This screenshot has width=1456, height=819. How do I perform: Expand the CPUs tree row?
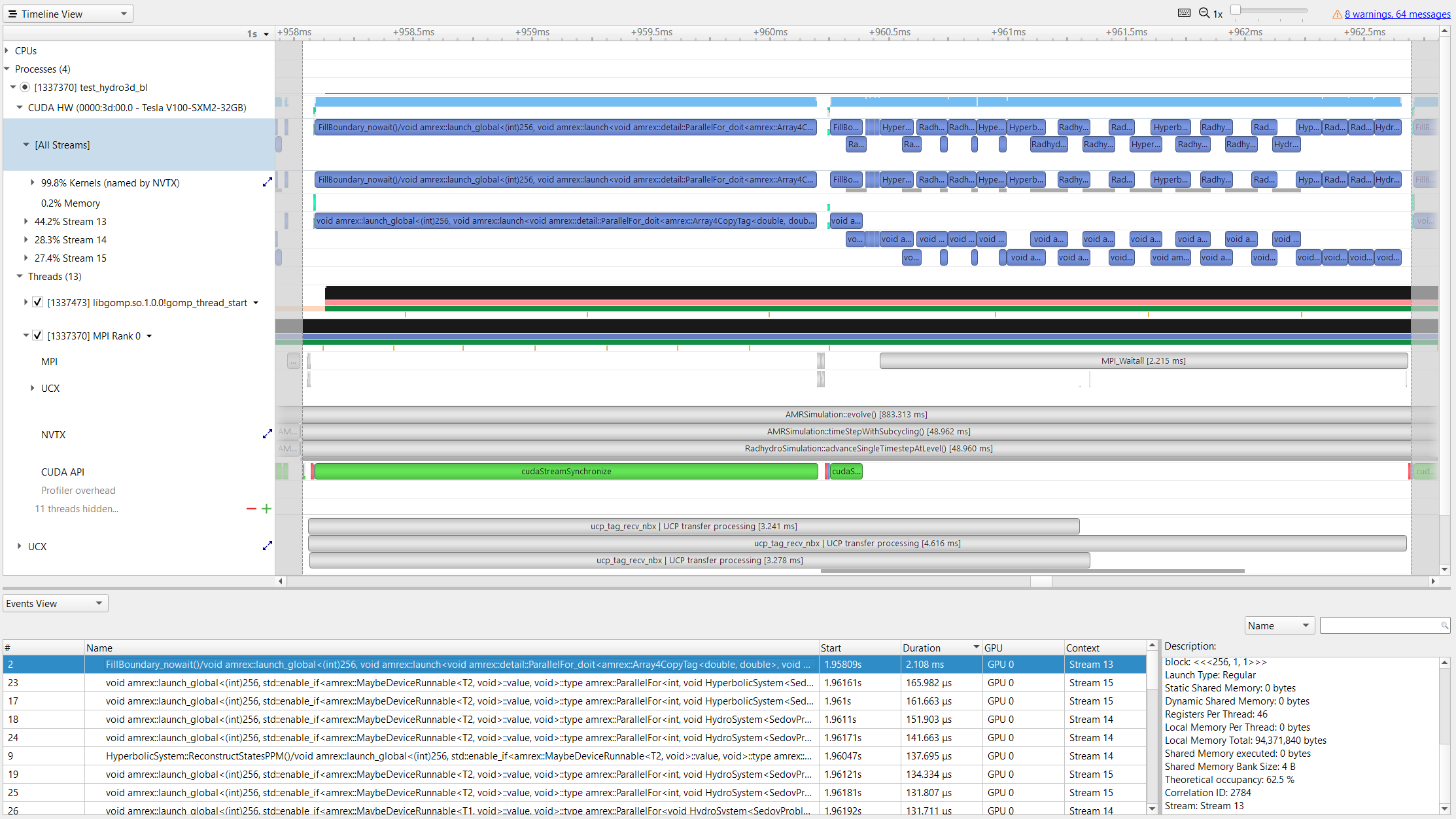point(7,50)
